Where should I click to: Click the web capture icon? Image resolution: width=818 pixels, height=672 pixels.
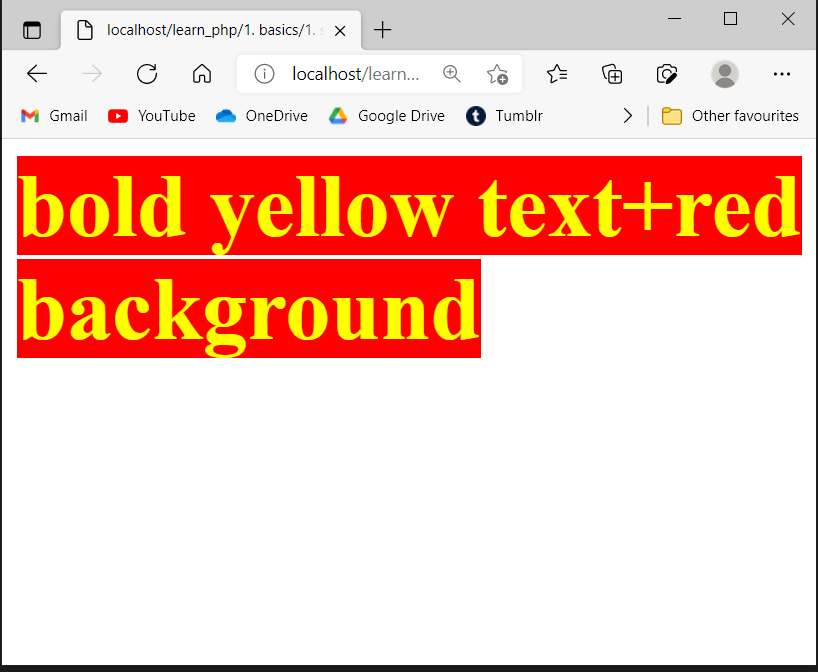click(x=667, y=73)
